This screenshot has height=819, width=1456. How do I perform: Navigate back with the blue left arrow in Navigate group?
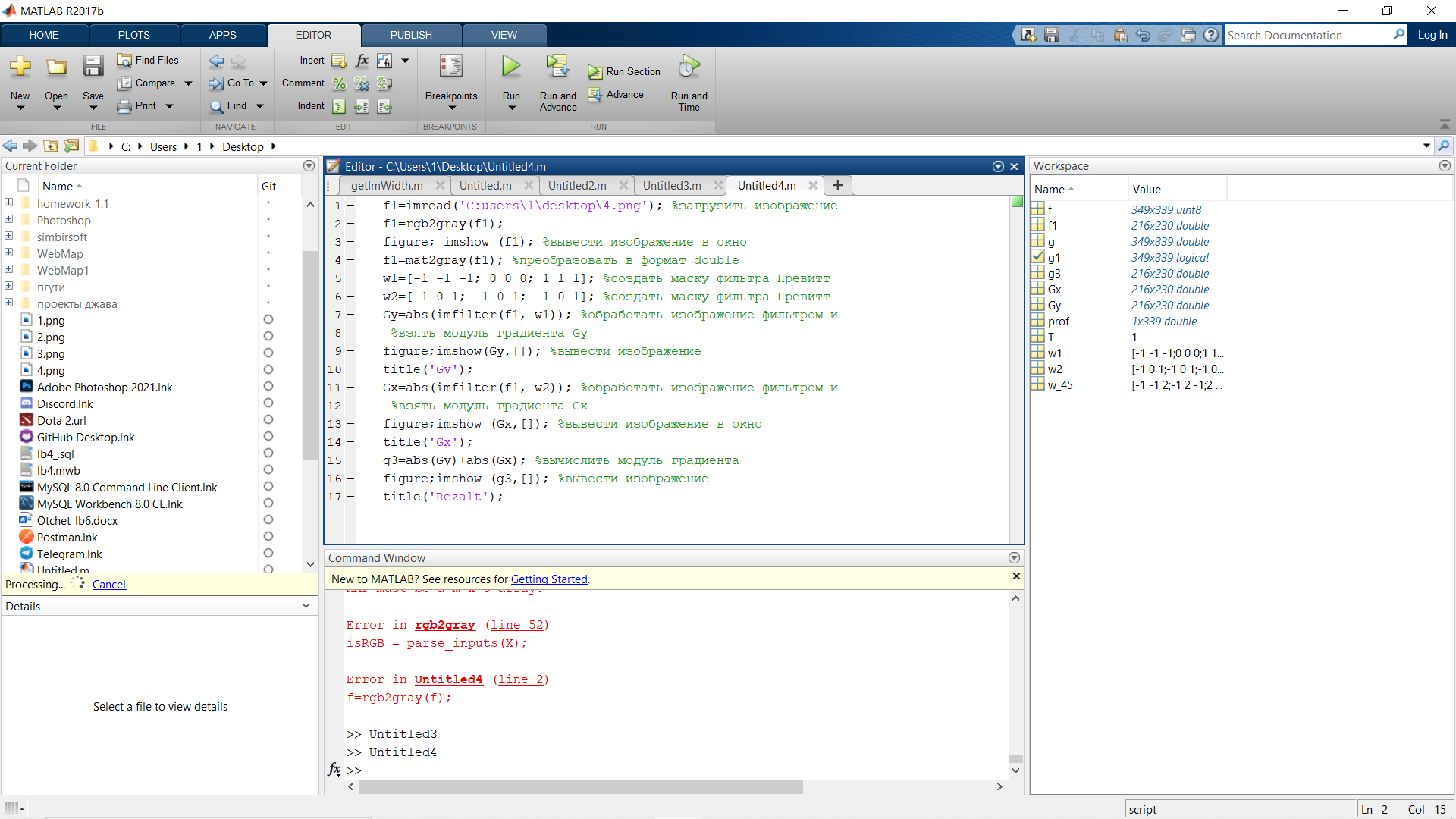point(216,61)
